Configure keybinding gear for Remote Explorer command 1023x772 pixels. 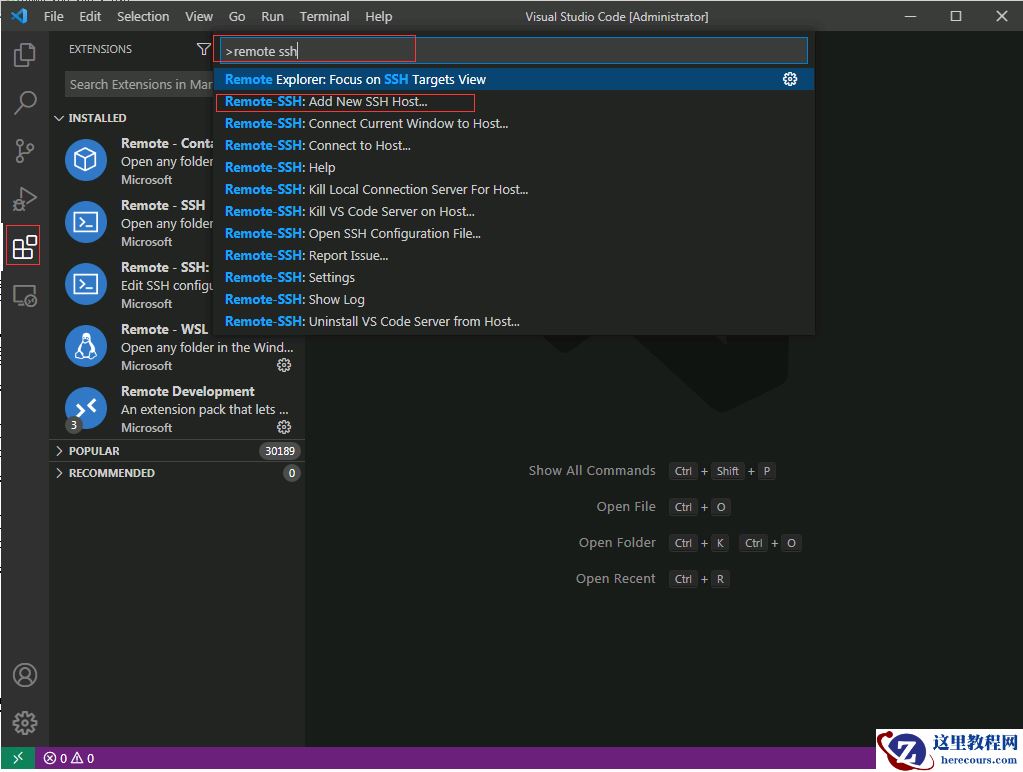(x=790, y=79)
